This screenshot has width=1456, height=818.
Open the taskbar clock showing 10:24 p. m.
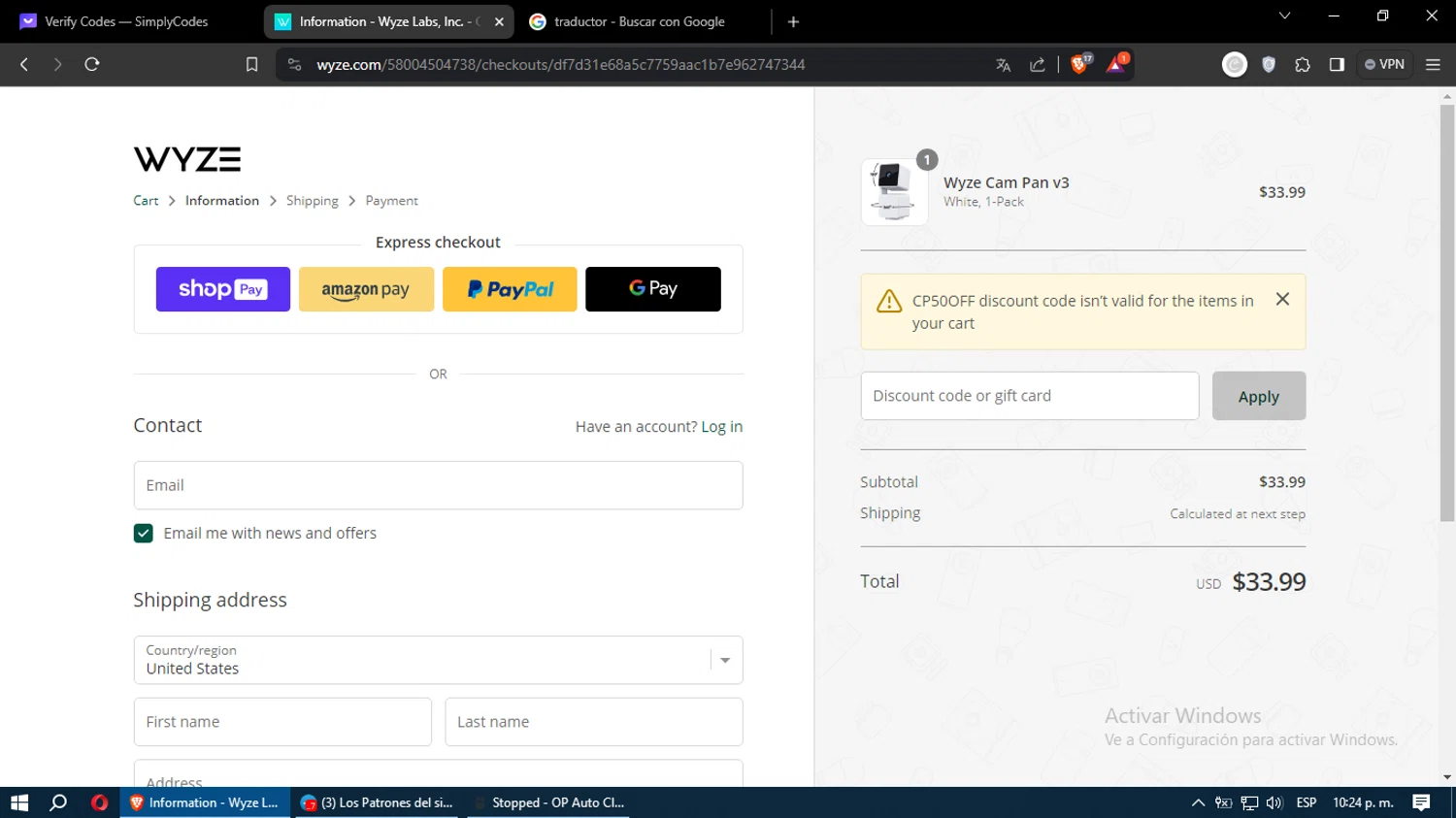pos(1363,802)
